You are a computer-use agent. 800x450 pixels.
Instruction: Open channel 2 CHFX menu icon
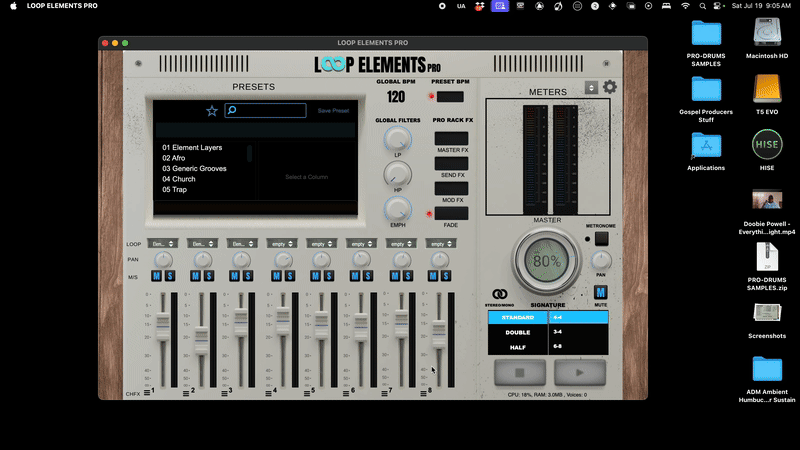click(x=186, y=393)
